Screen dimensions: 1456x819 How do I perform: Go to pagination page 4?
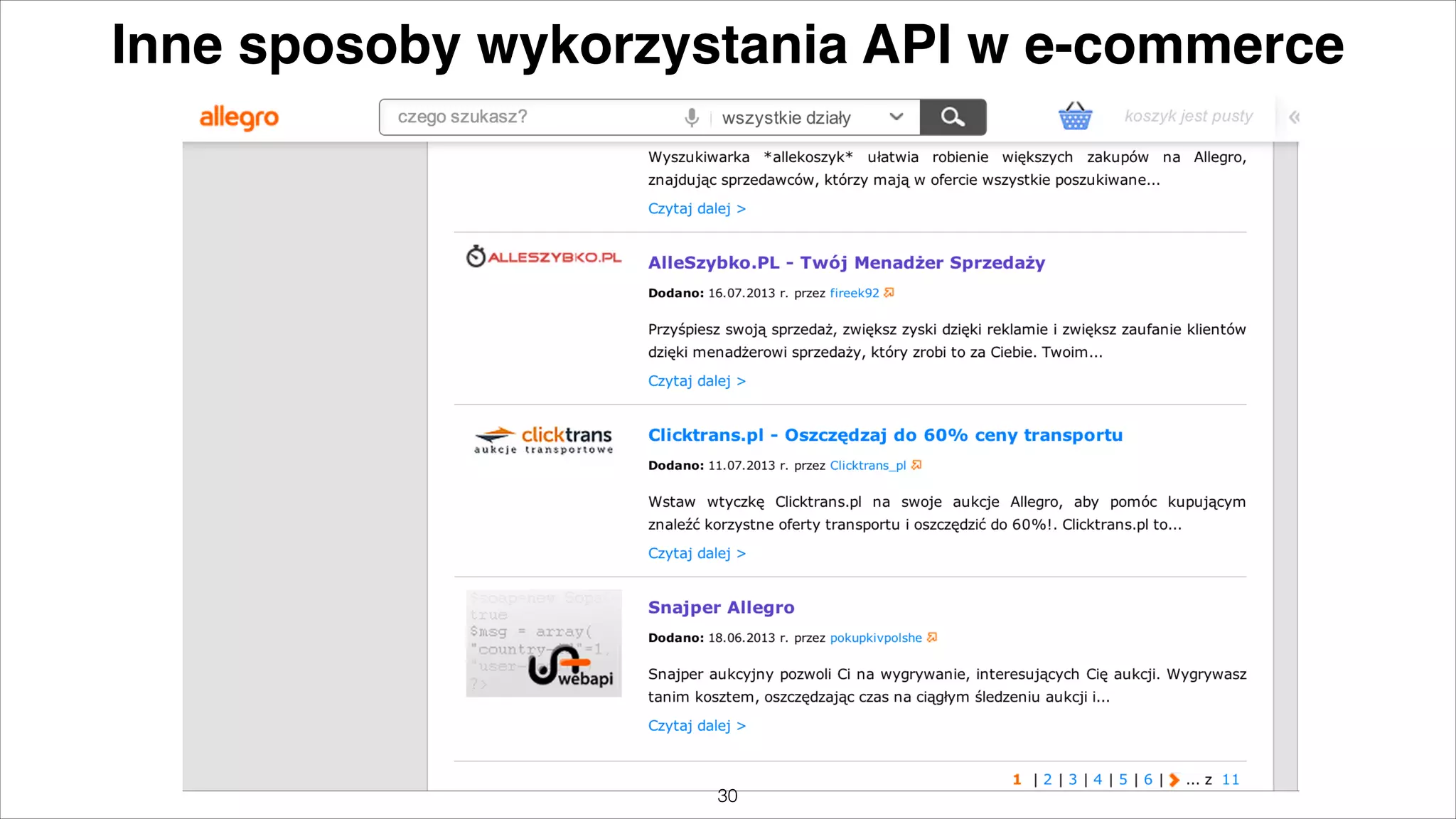[1098, 780]
